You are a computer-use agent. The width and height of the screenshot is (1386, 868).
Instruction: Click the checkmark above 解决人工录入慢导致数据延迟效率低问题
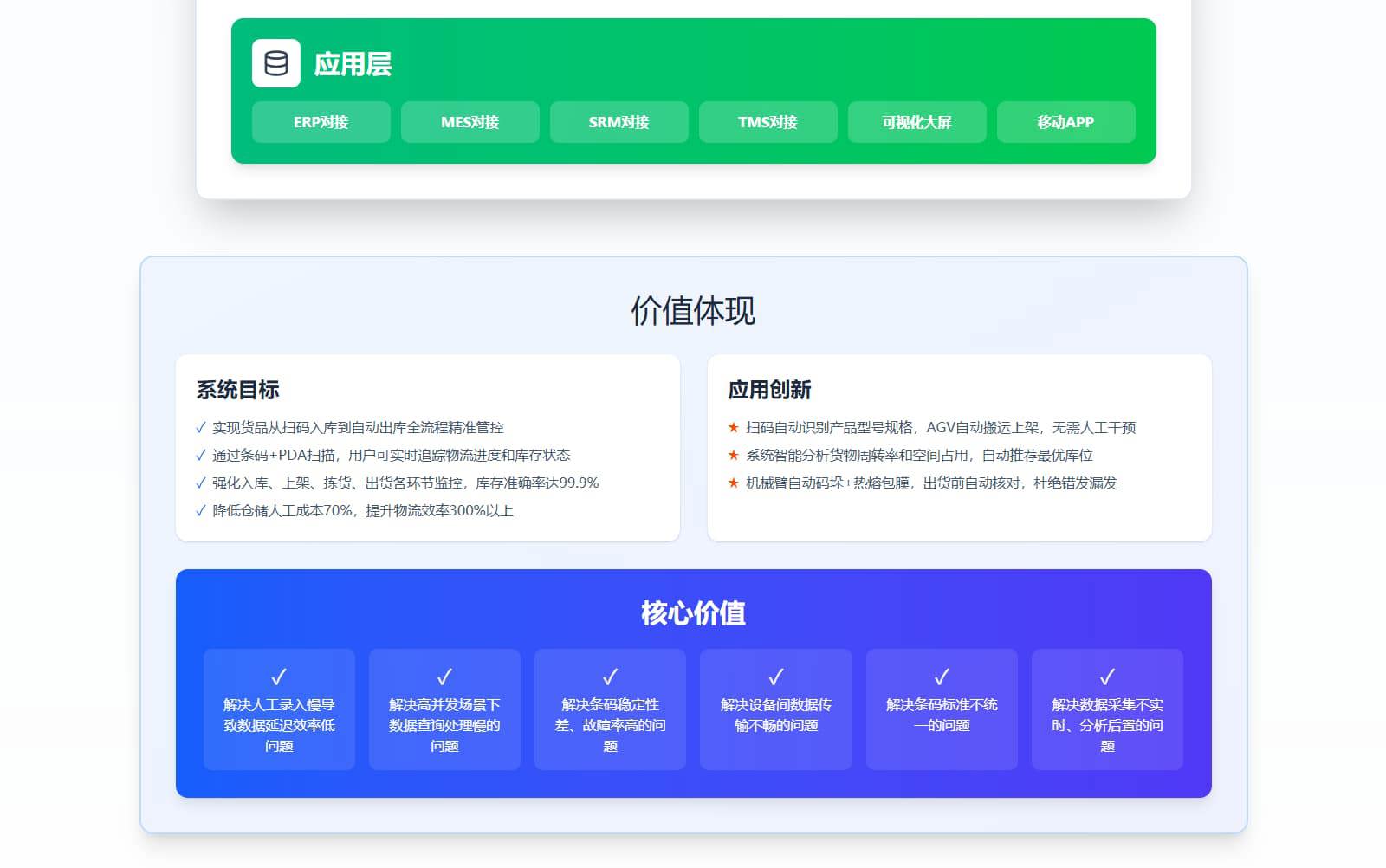(279, 677)
